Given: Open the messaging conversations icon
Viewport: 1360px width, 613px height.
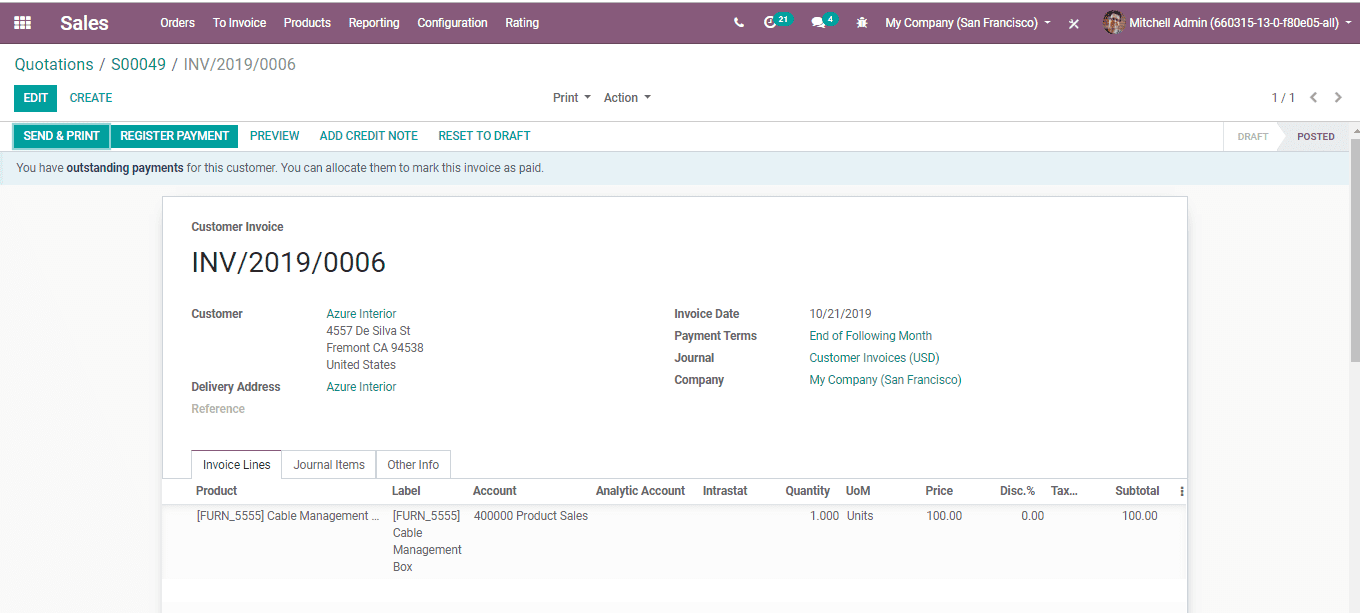Looking at the screenshot, I should tap(818, 22).
